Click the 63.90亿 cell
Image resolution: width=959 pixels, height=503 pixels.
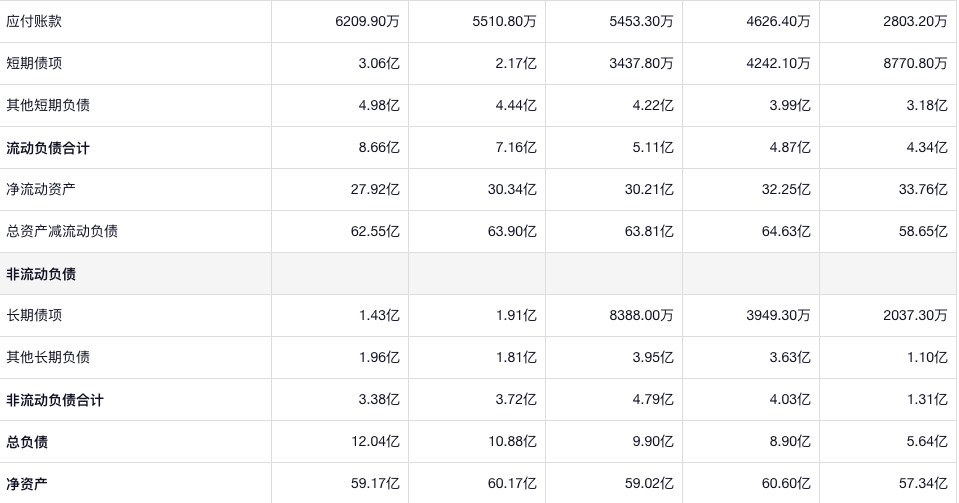click(515, 231)
